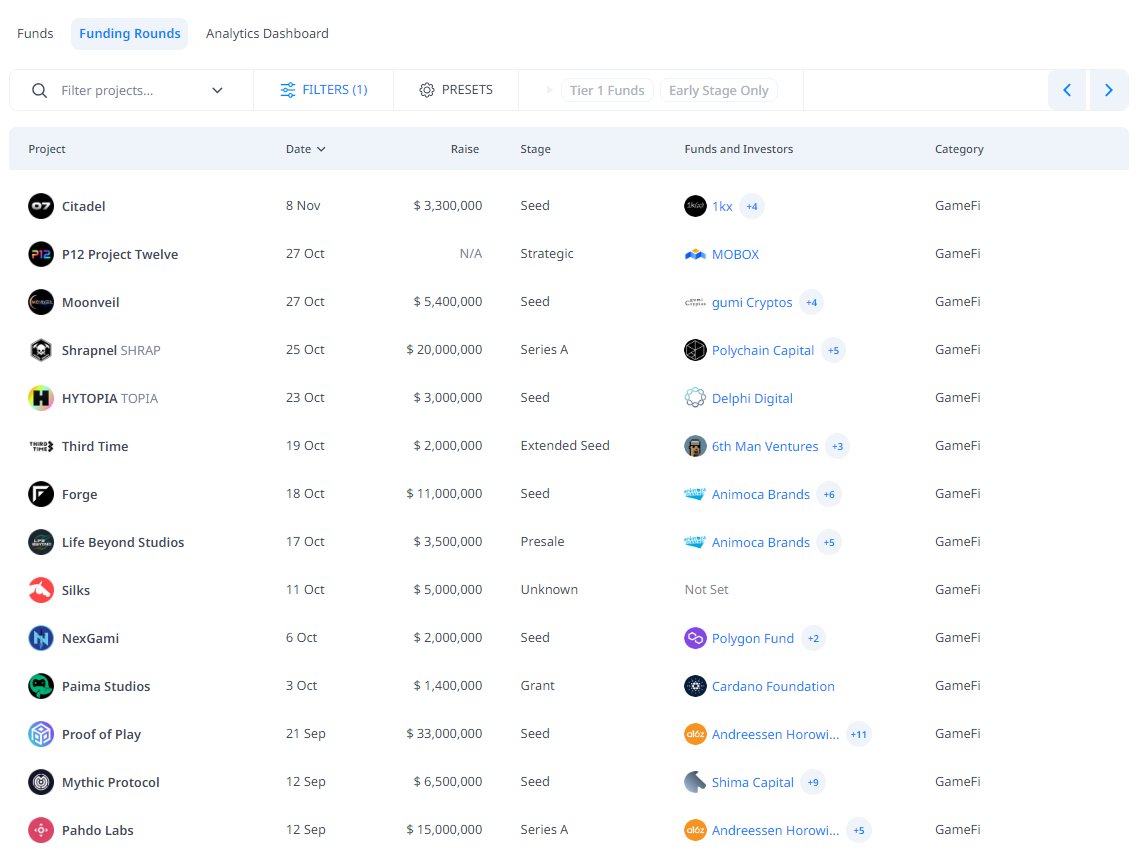This screenshot has width=1138, height=858.
Task: Click the 6th Man Ventures avatar icon
Action: (695, 446)
